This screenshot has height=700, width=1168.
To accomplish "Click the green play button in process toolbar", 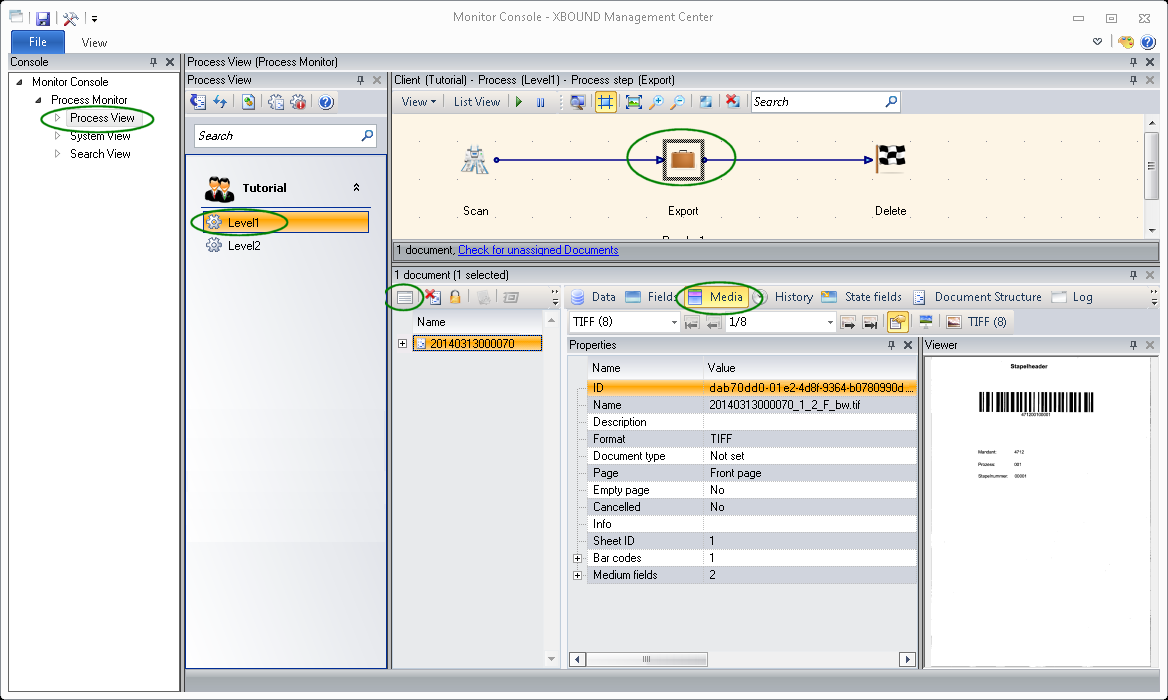I will pos(519,102).
